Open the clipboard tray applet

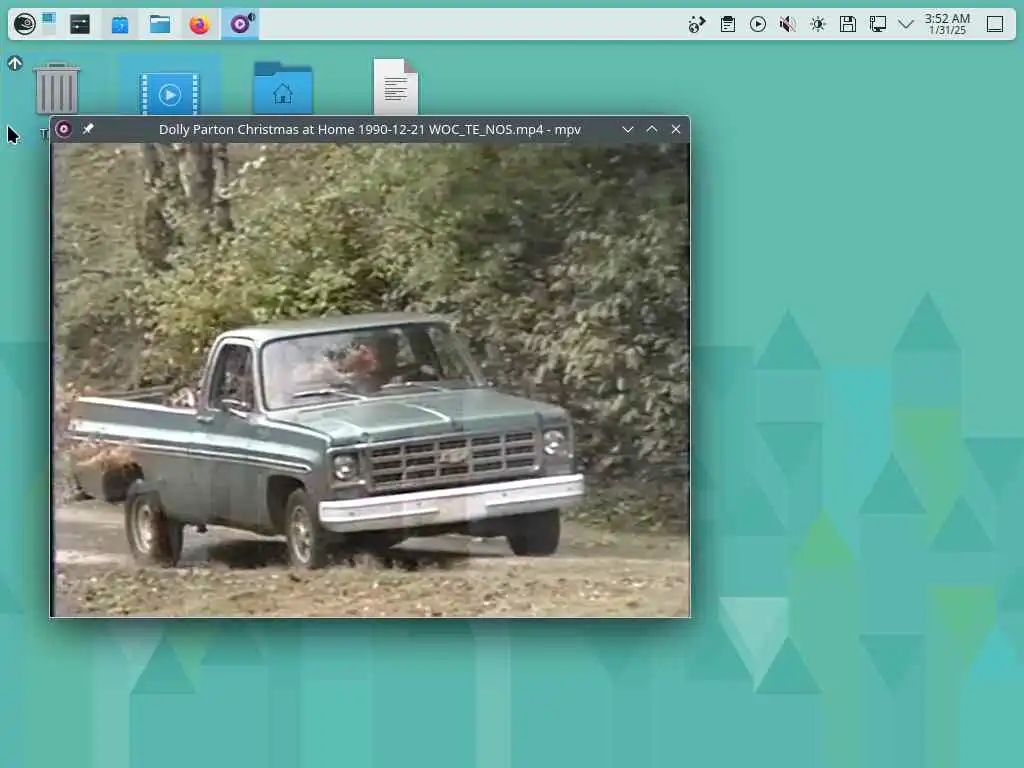tap(728, 25)
